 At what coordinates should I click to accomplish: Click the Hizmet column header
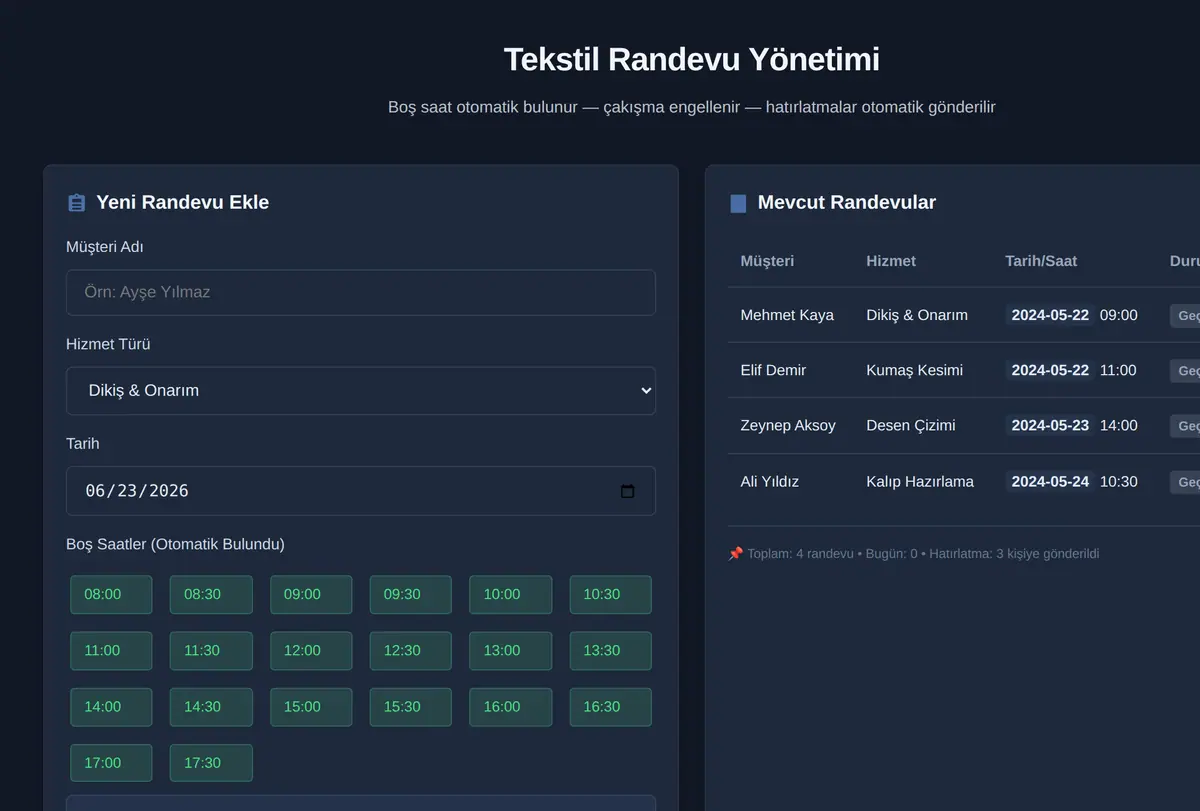(891, 261)
